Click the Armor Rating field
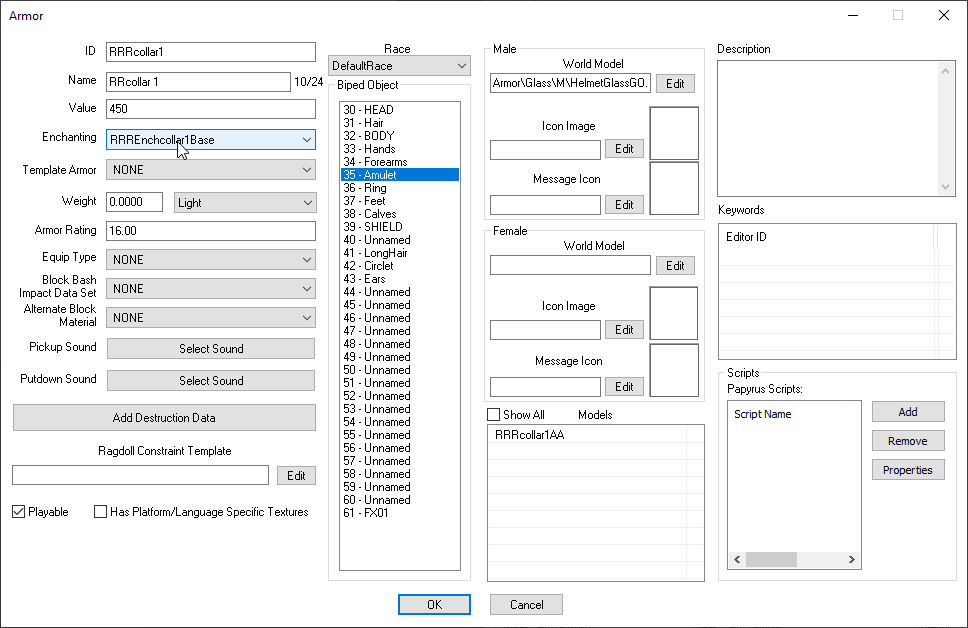 click(211, 231)
